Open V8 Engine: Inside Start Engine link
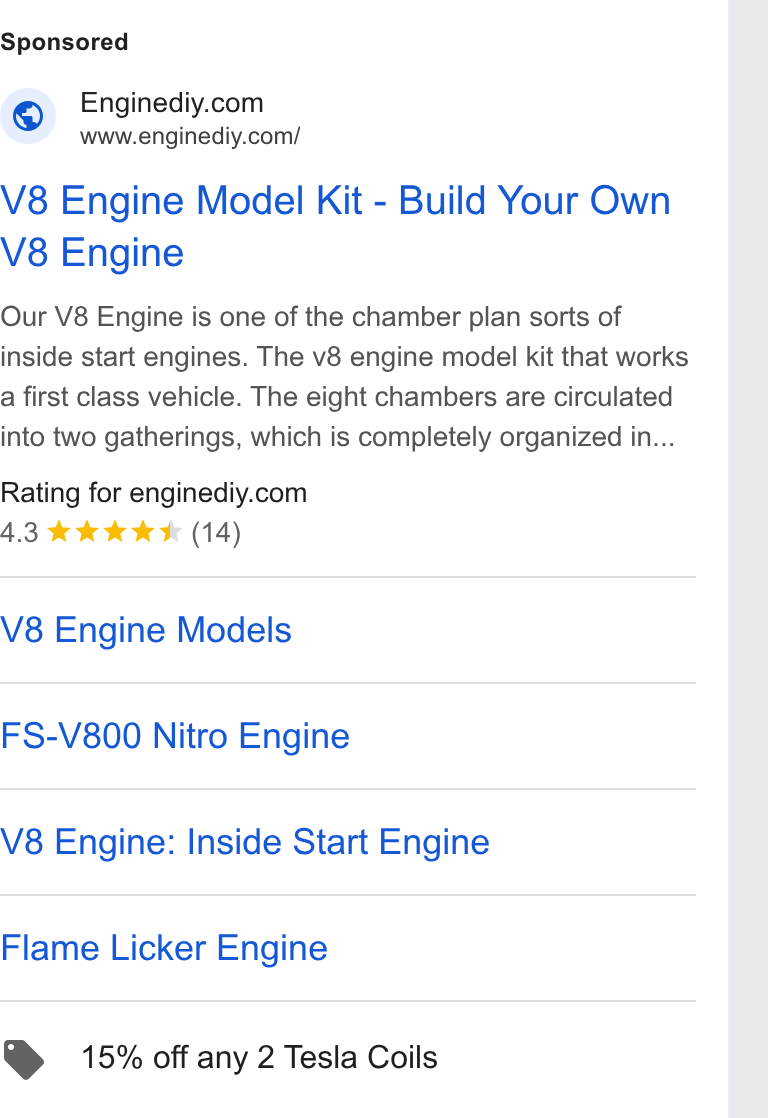The height and width of the screenshot is (1118, 768). point(245,842)
